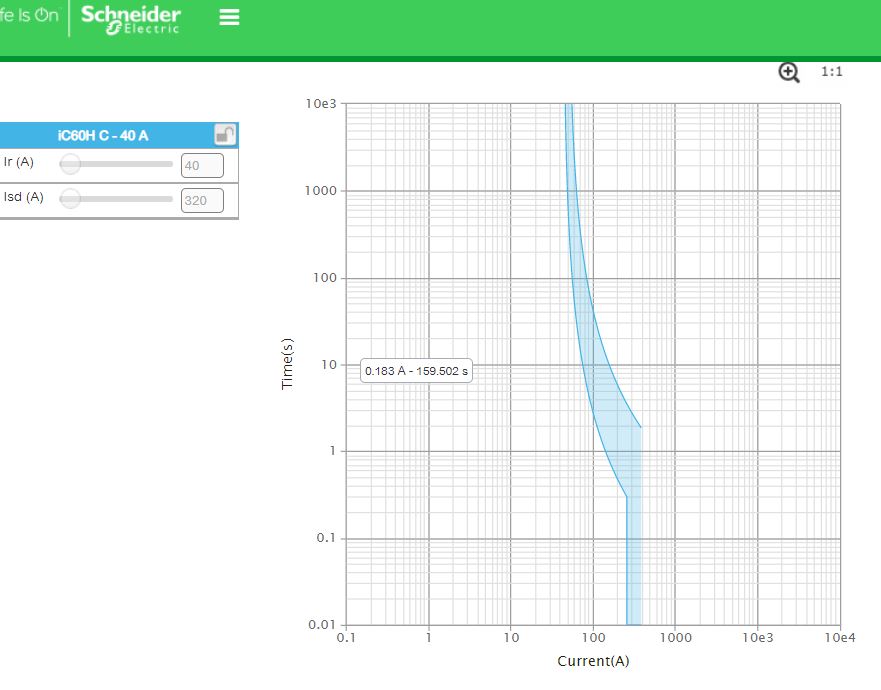Screen dimensions: 881x690
Task: Click the Ir (A) label
Action: pos(19,162)
